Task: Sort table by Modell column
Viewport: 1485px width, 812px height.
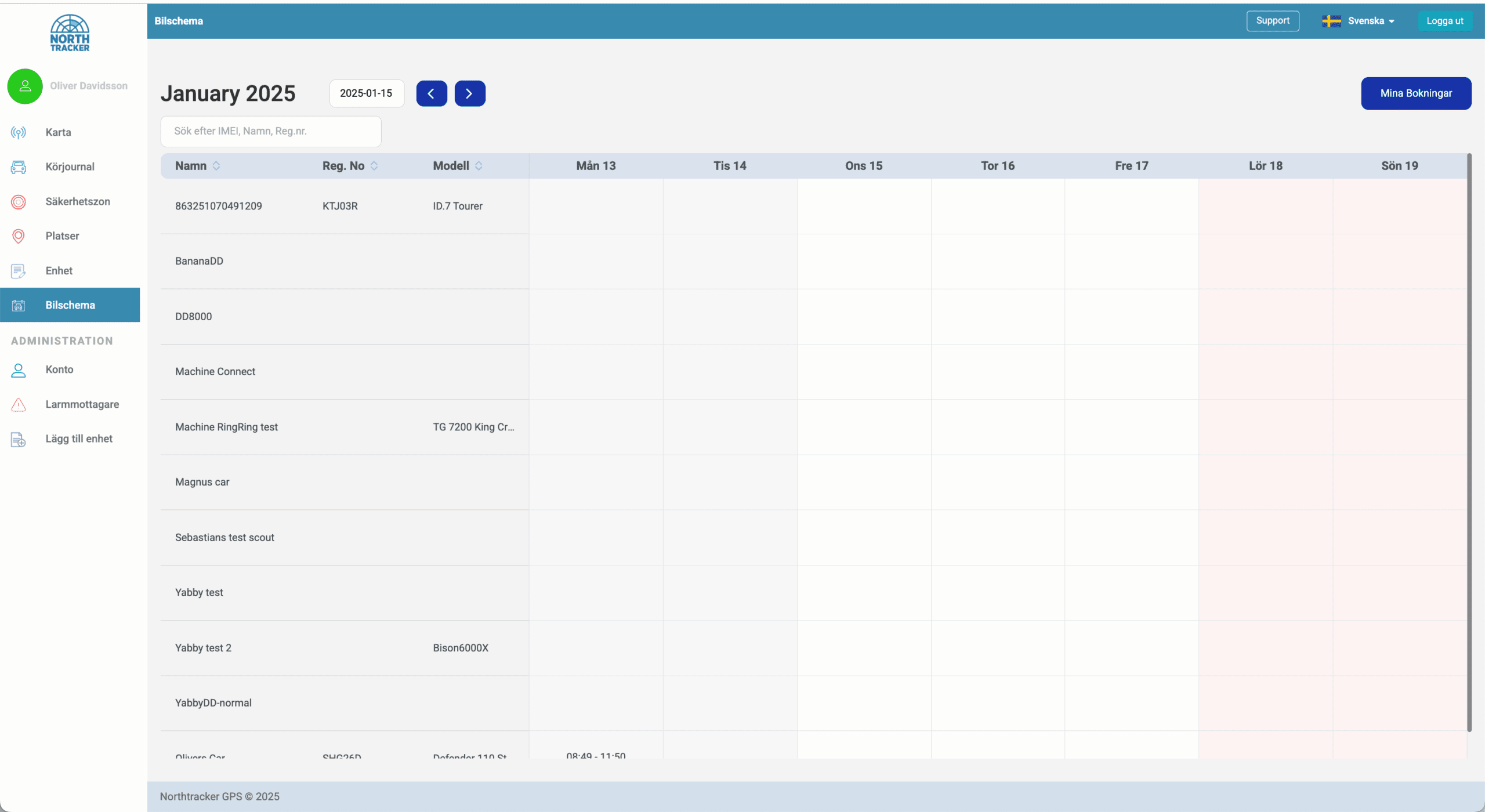Action: pos(479,166)
